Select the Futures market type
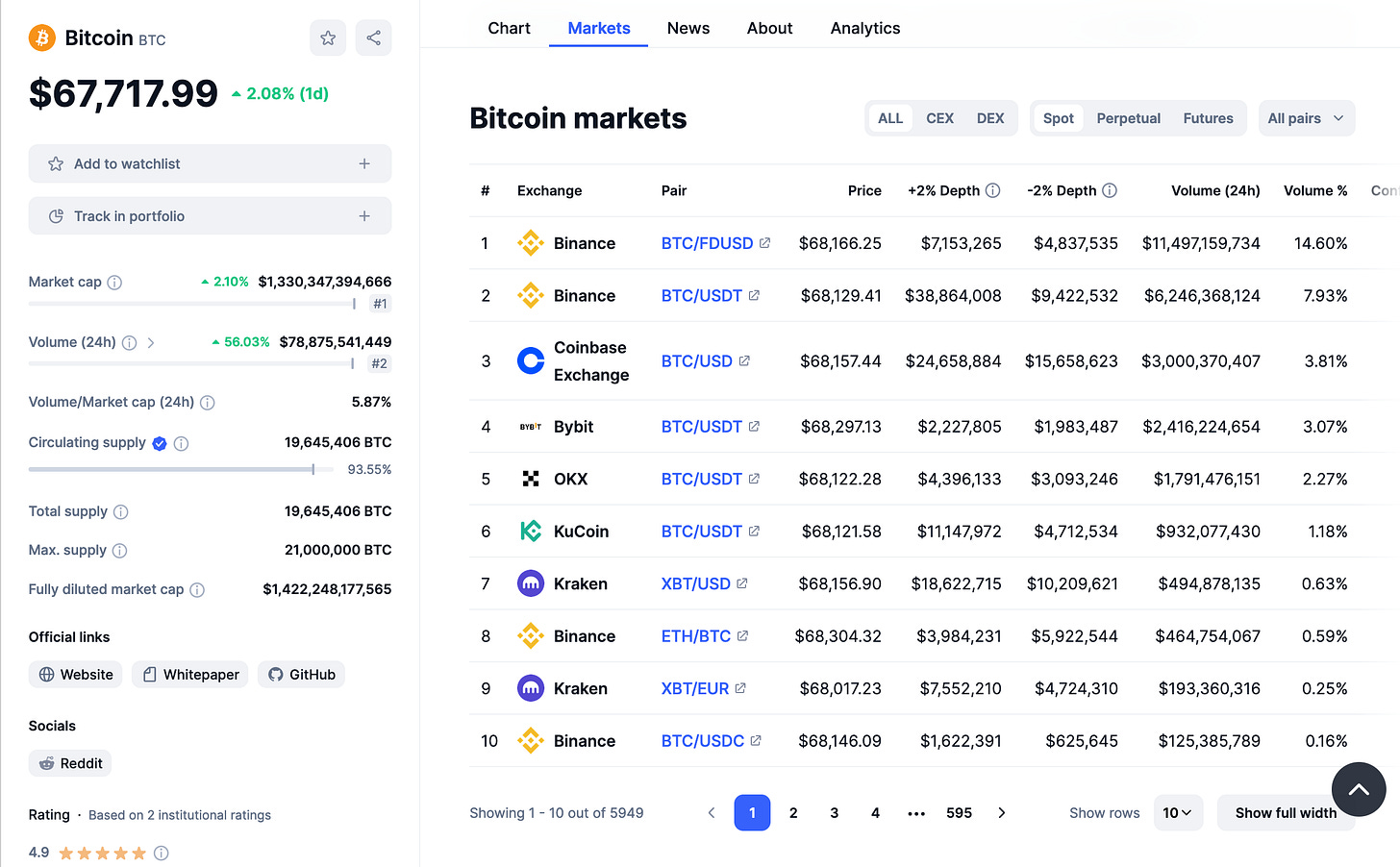The image size is (1400, 867). [1208, 118]
